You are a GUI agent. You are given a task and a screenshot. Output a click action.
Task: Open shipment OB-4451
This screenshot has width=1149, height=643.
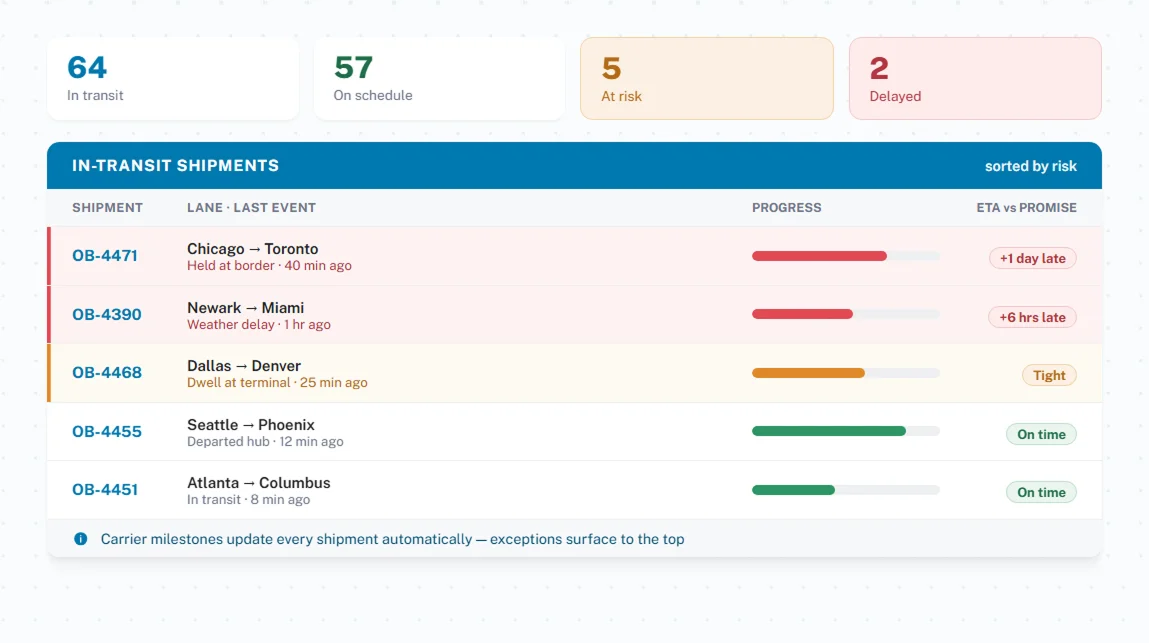pyautogui.click(x=105, y=490)
